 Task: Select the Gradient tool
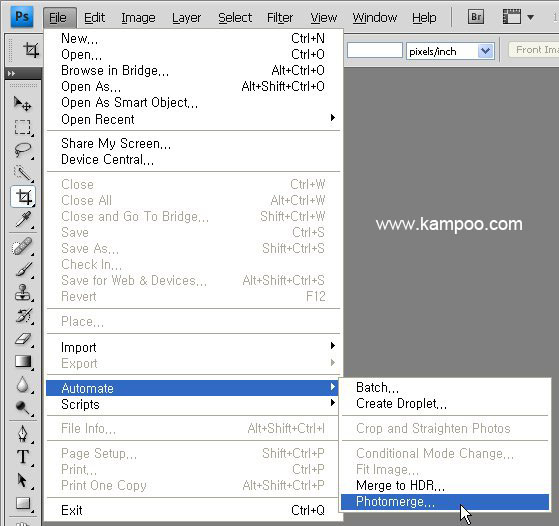tap(23, 361)
